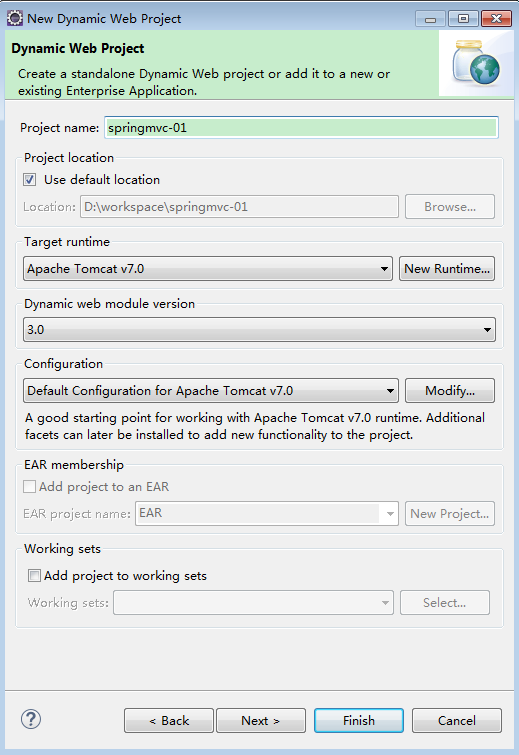Viewport: 519px width, 755px height.
Task: Check Add project to working sets
Action: tap(34, 576)
